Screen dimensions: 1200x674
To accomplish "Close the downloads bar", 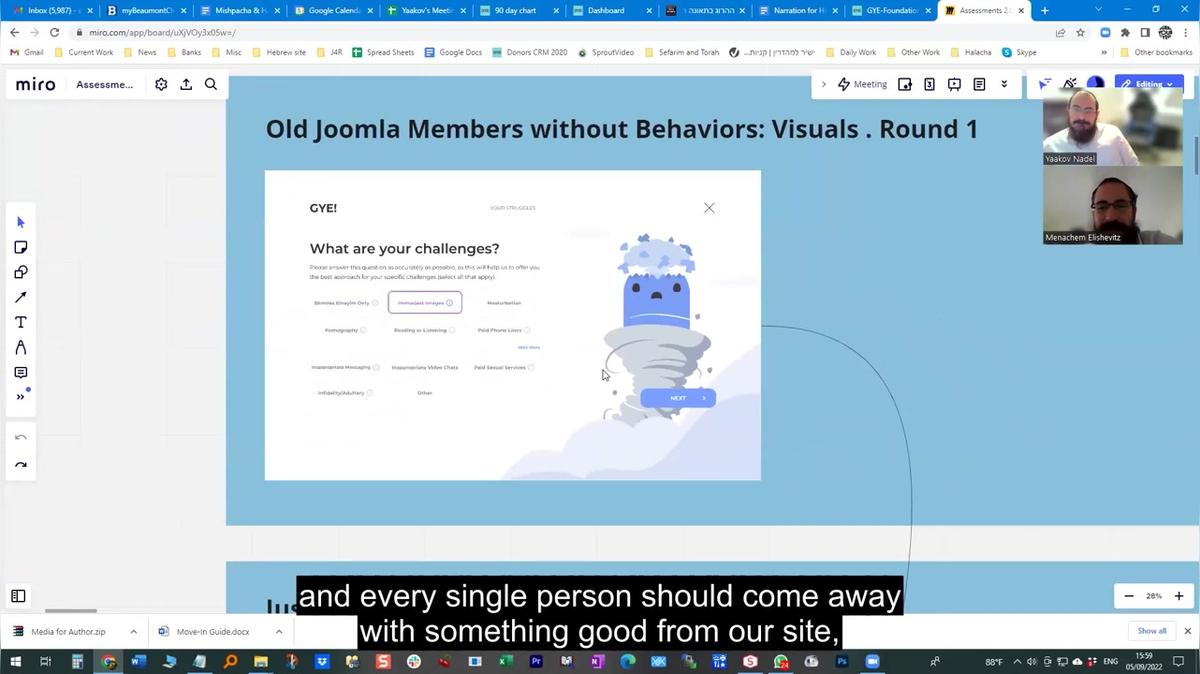I will coord(1188,631).
